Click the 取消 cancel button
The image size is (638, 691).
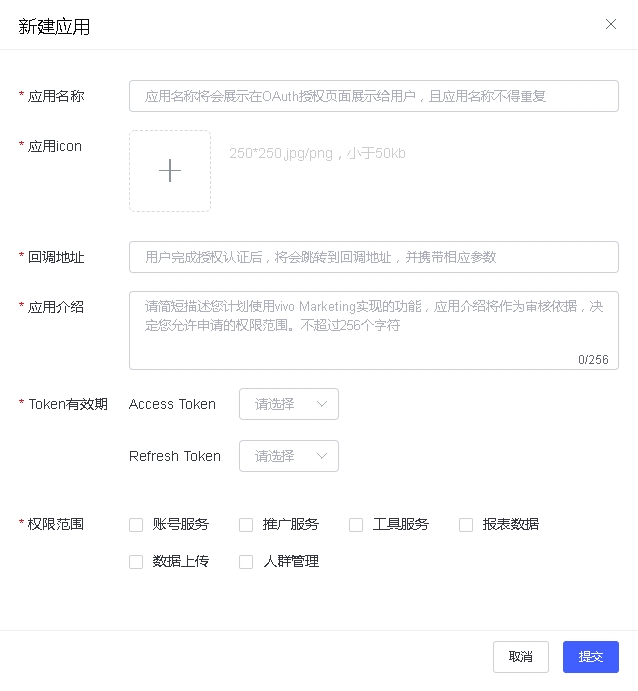521,657
